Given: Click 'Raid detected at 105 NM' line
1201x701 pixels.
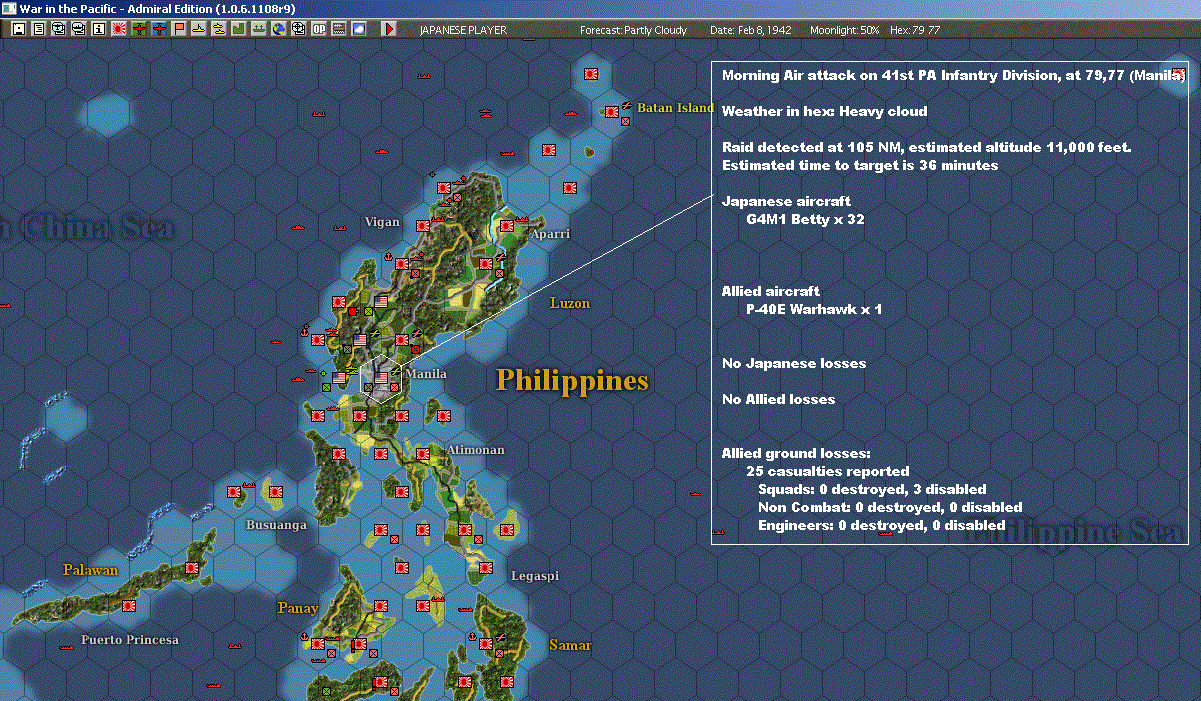Looking at the screenshot, I should tap(926, 147).
